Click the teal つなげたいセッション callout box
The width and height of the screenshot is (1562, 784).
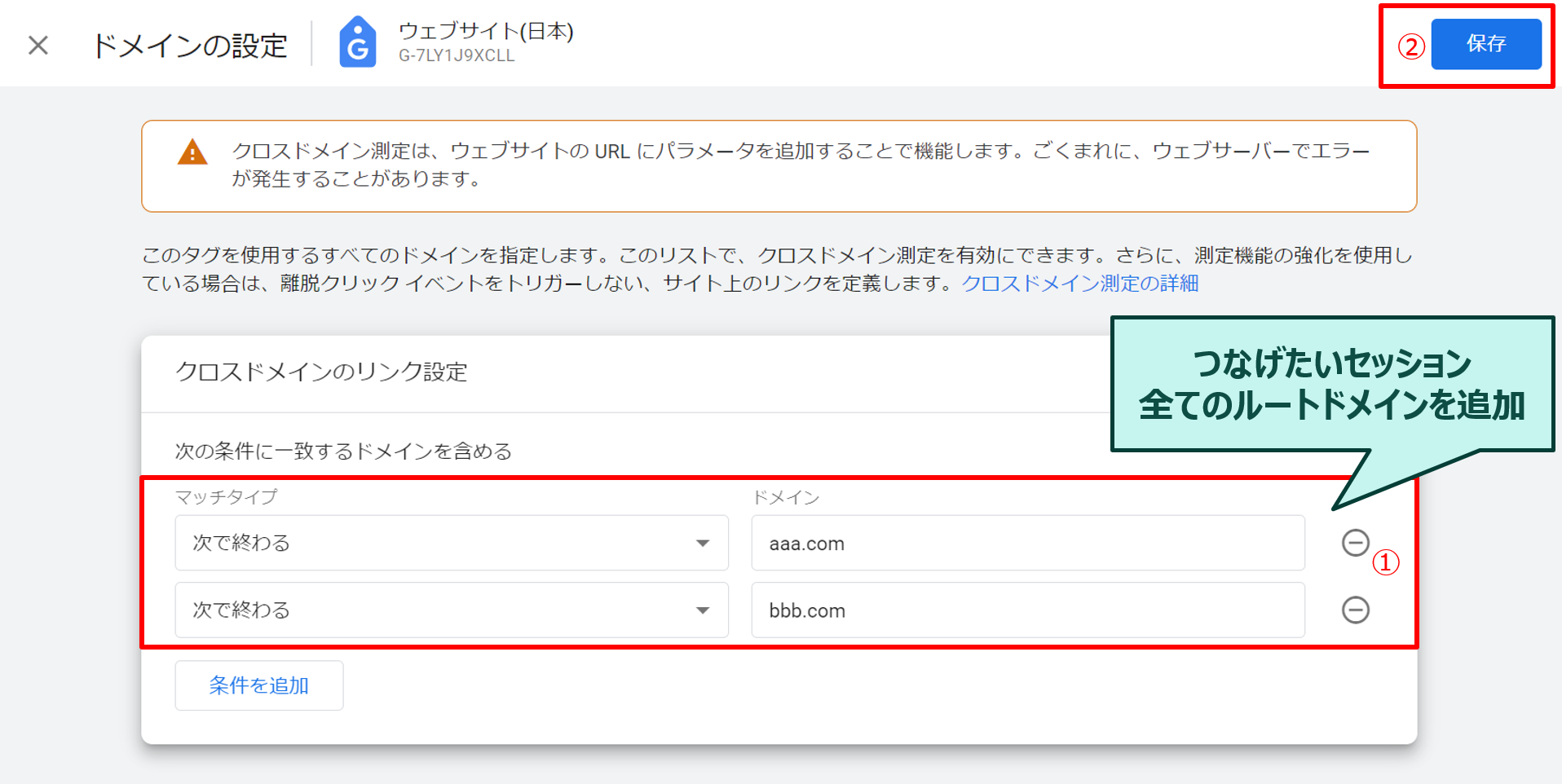point(1331,384)
